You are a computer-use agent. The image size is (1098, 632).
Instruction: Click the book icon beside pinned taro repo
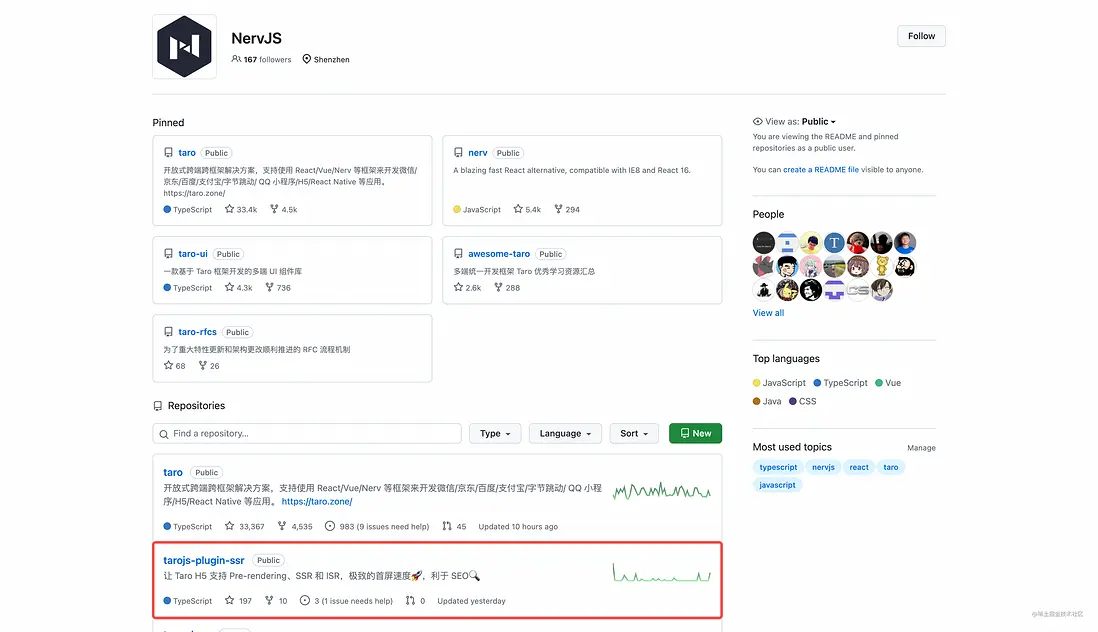click(x=168, y=152)
